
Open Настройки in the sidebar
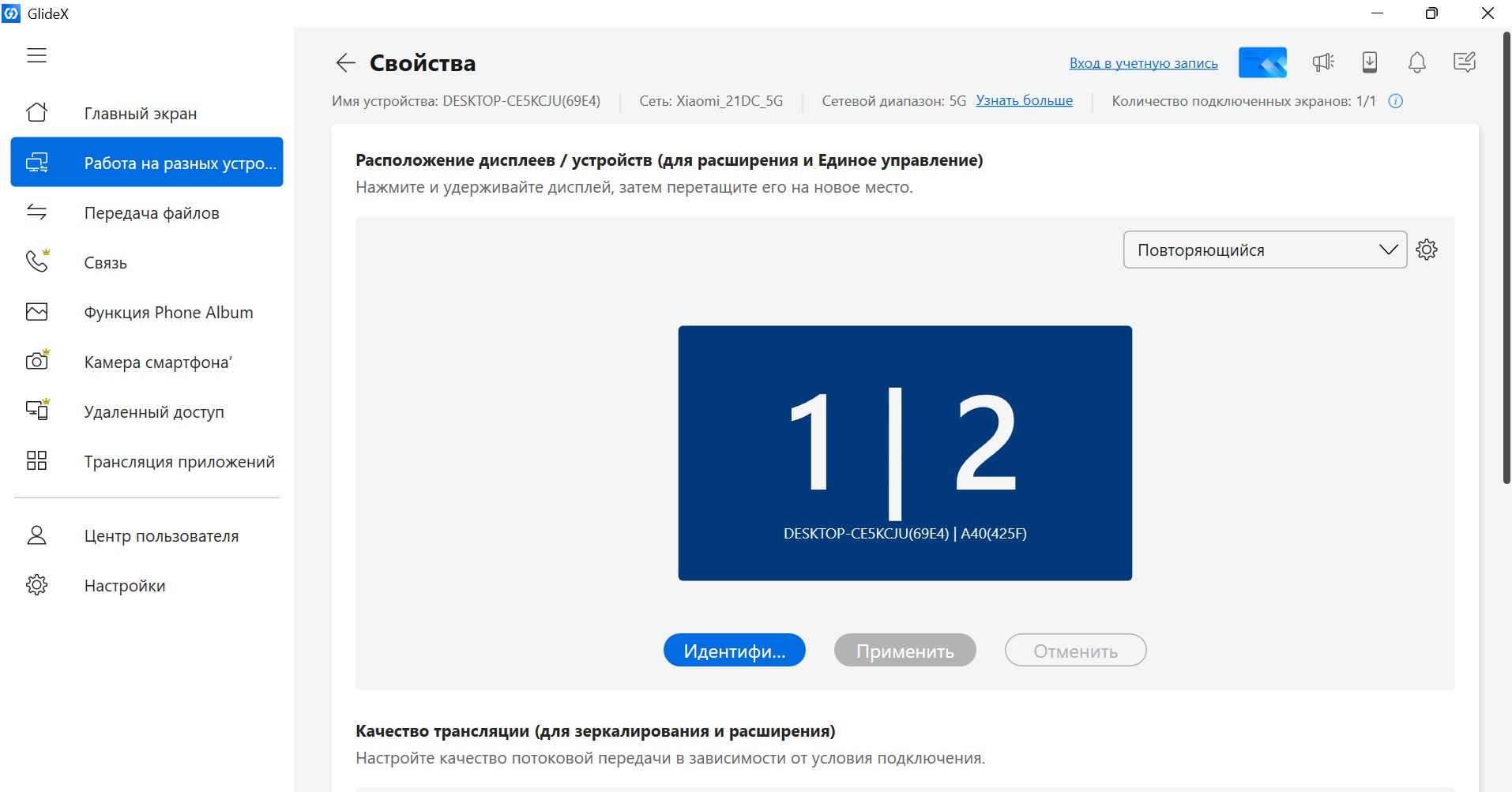(147, 585)
